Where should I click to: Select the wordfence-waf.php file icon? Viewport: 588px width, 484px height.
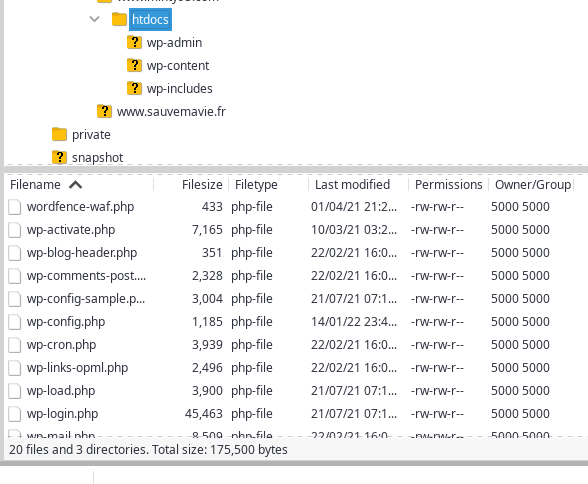coord(15,207)
